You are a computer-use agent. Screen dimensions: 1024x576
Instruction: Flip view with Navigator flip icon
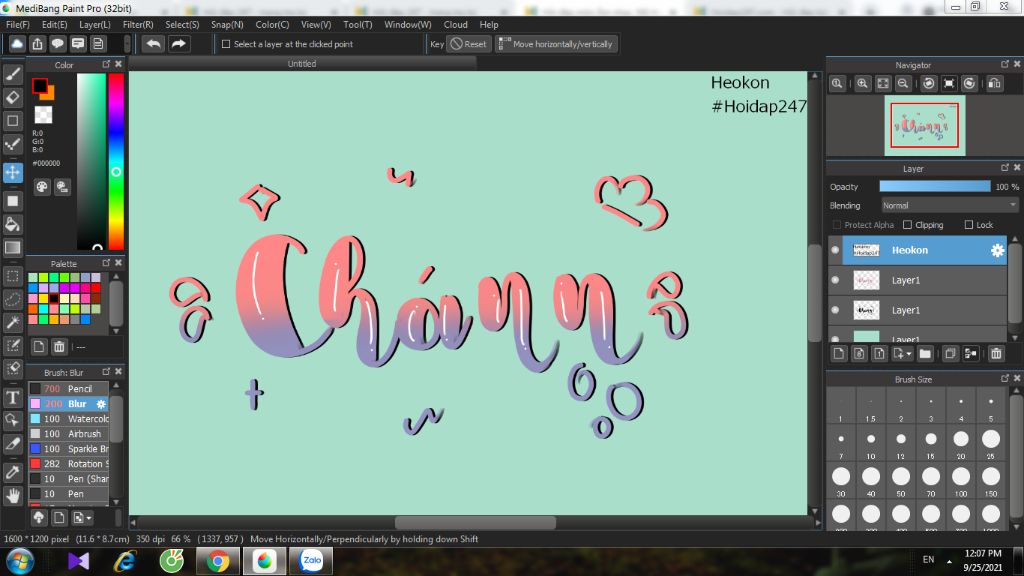[x=995, y=84]
